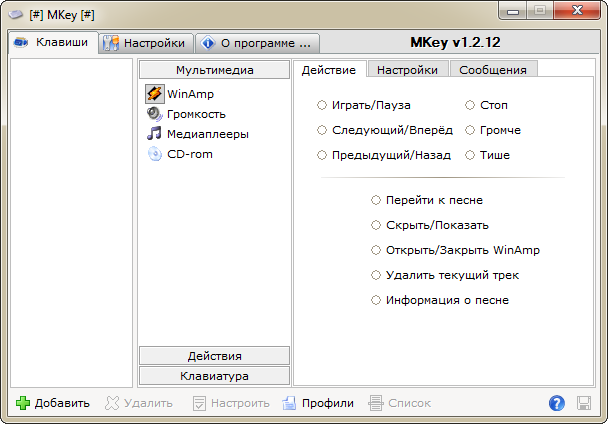608x424 pixels.
Task: Click the Клавиши tab keyboard icon
Action: [x=21, y=42]
